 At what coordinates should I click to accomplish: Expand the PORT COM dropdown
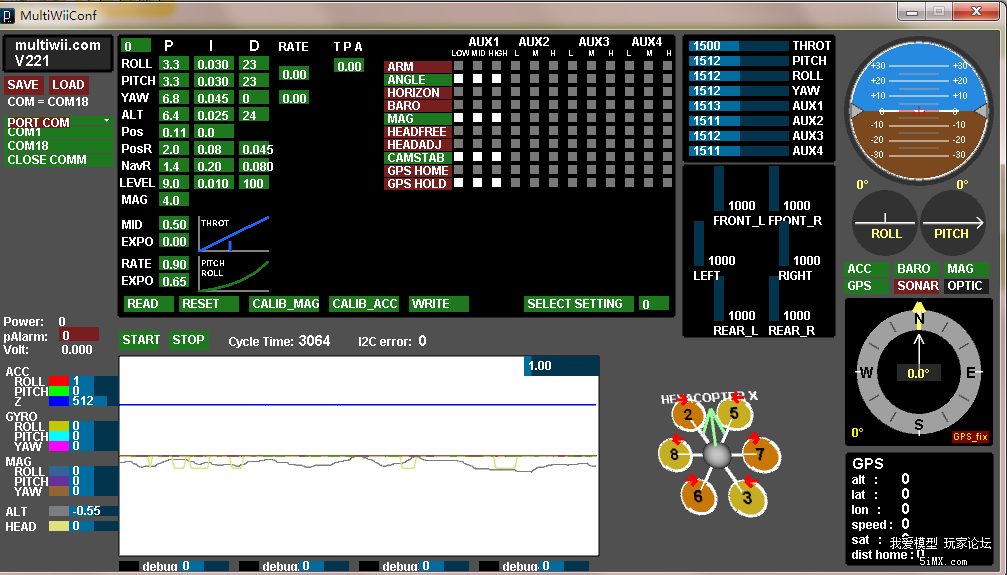pyautogui.click(x=58, y=121)
